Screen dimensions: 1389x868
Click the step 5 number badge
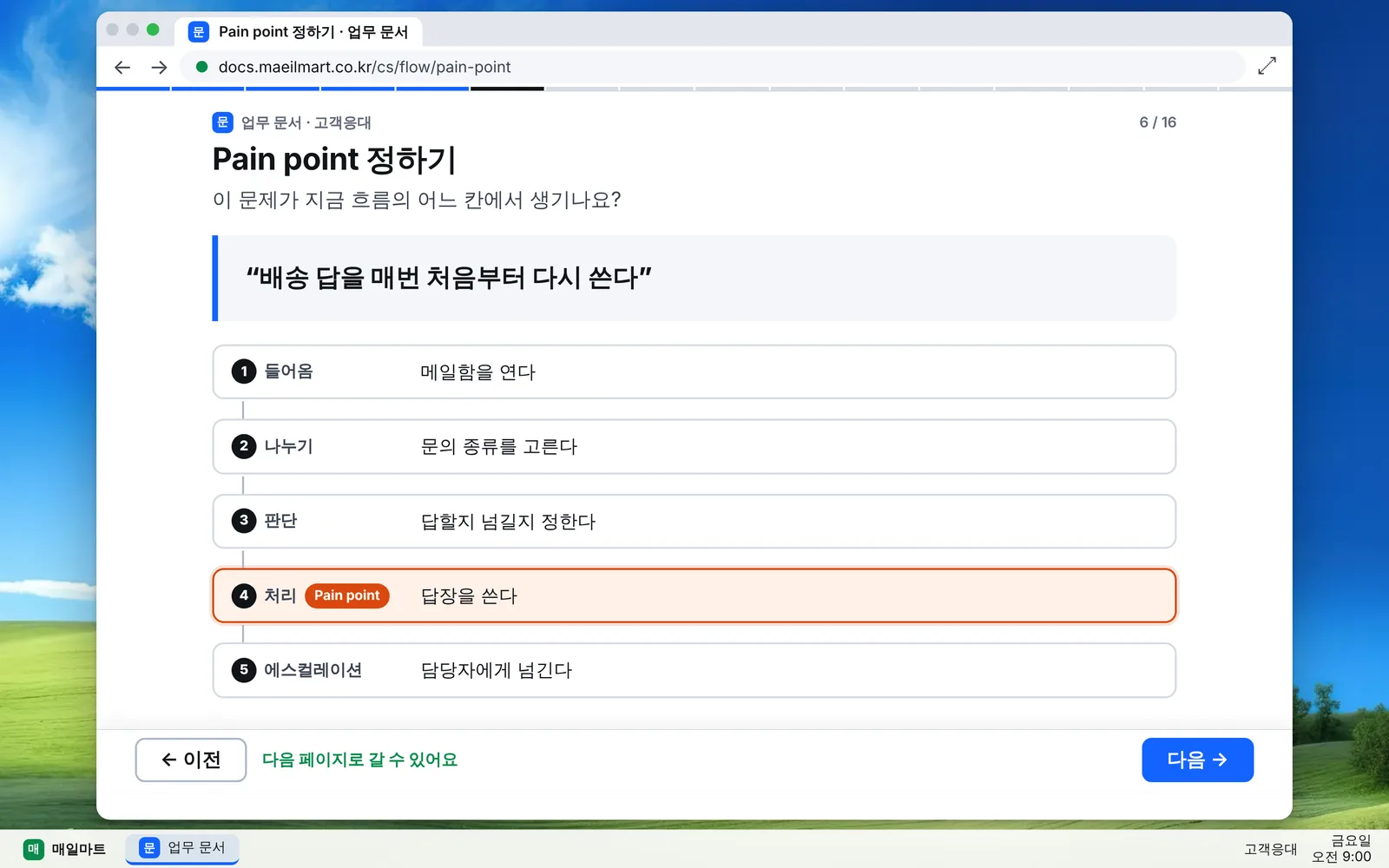(244, 670)
